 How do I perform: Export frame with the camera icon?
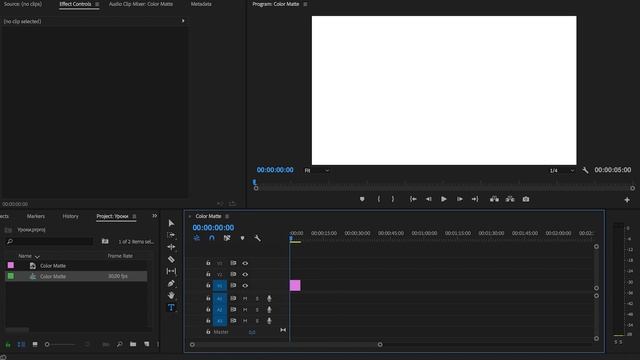tap(526, 199)
